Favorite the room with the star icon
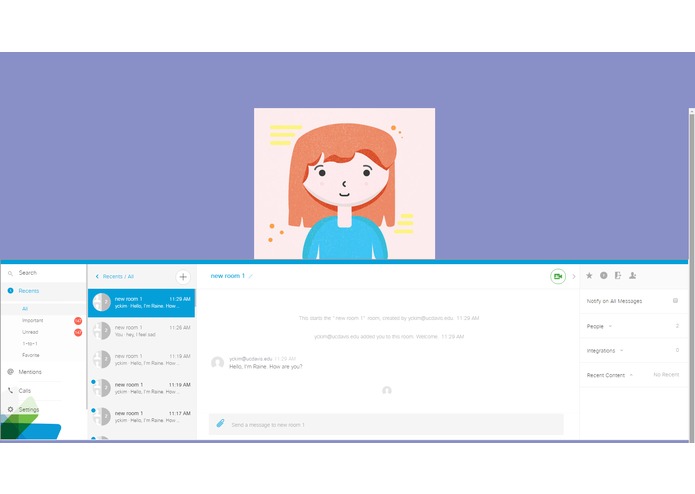The height and width of the screenshot is (494, 695). coord(589,276)
